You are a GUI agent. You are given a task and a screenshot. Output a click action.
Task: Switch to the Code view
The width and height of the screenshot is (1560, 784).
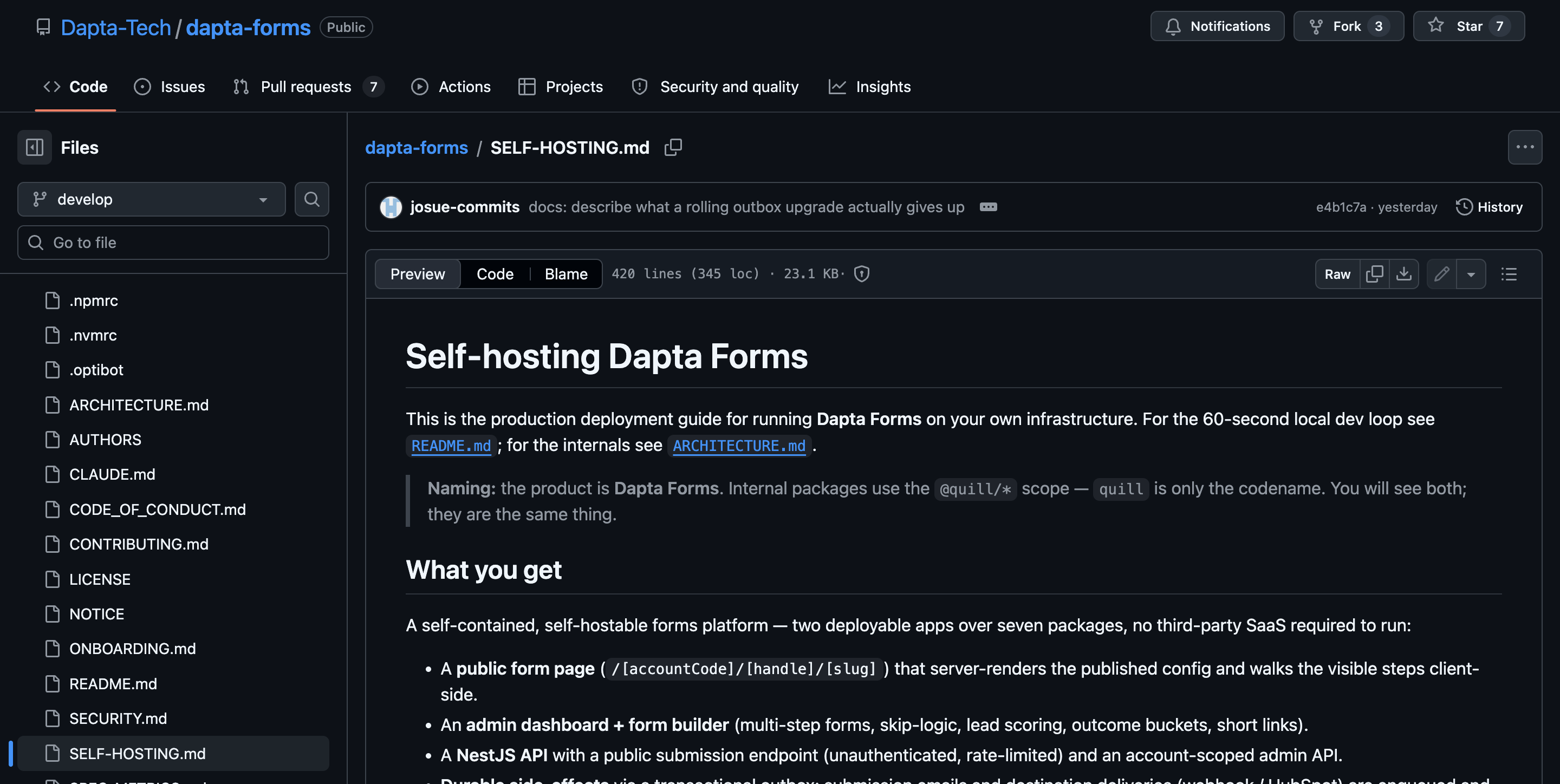point(495,273)
